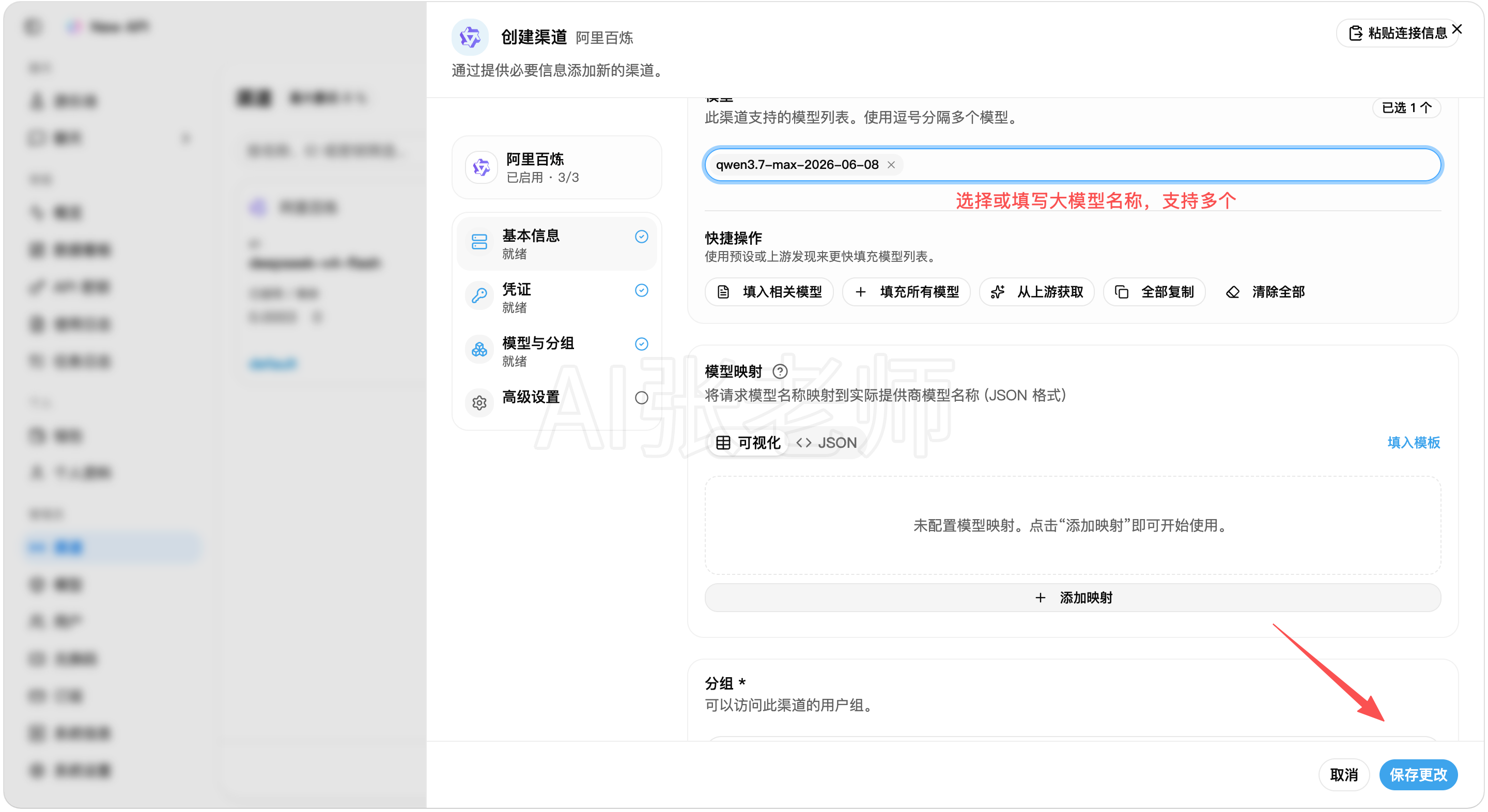
Task: Focus the model list input field
Action: coord(1073,165)
